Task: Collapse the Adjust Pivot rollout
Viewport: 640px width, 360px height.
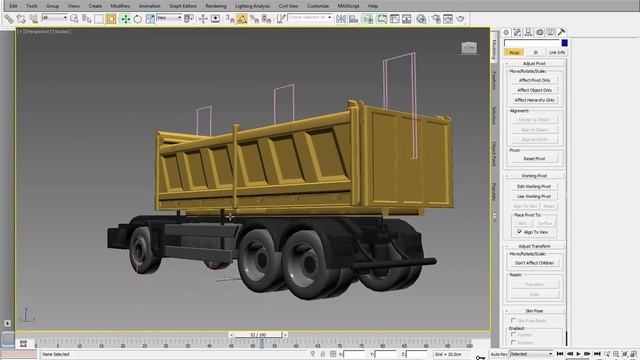Action: coord(534,63)
